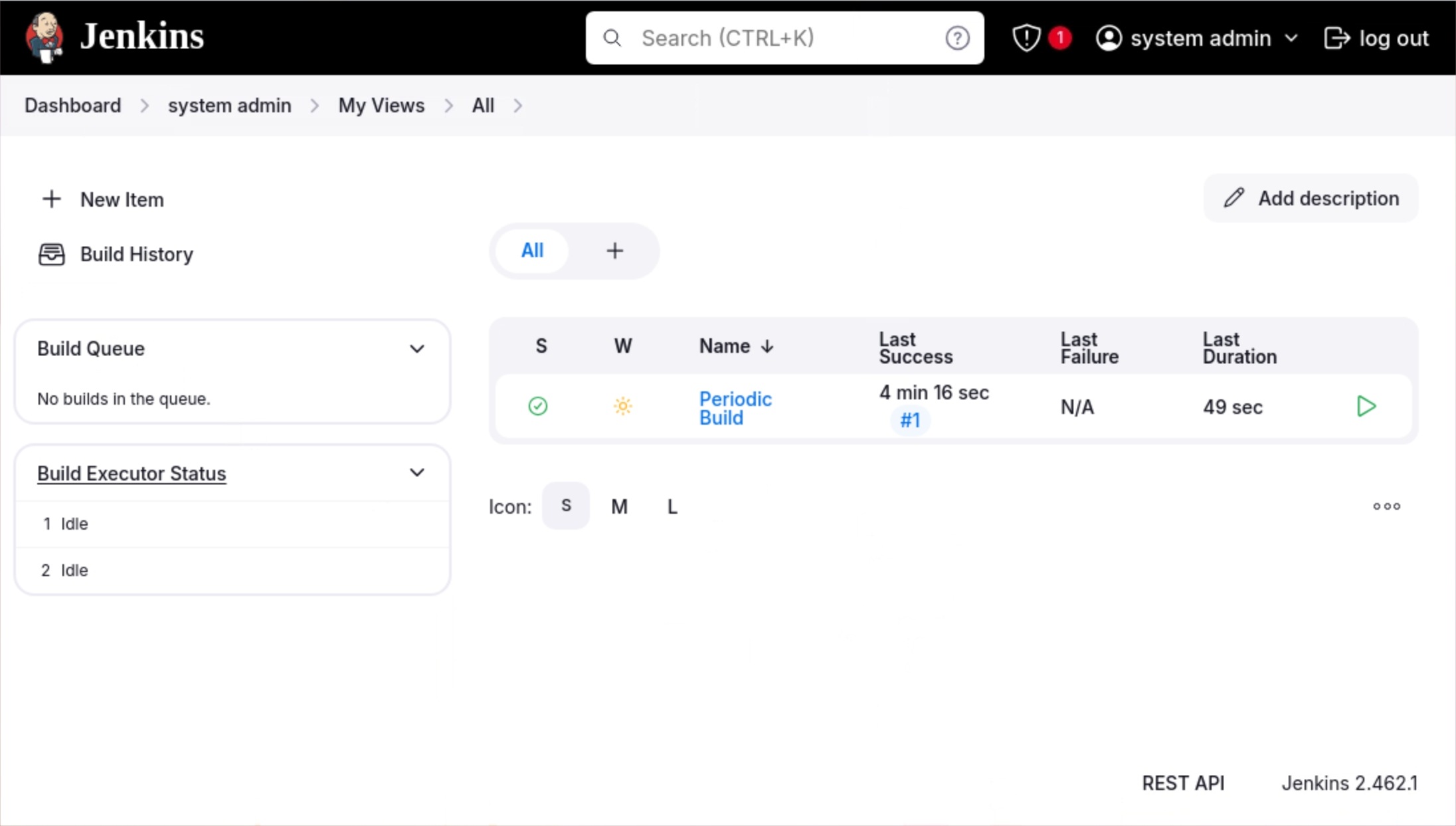Select medium icon size M
Viewport: 1456px width, 826px height.
(x=619, y=507)
